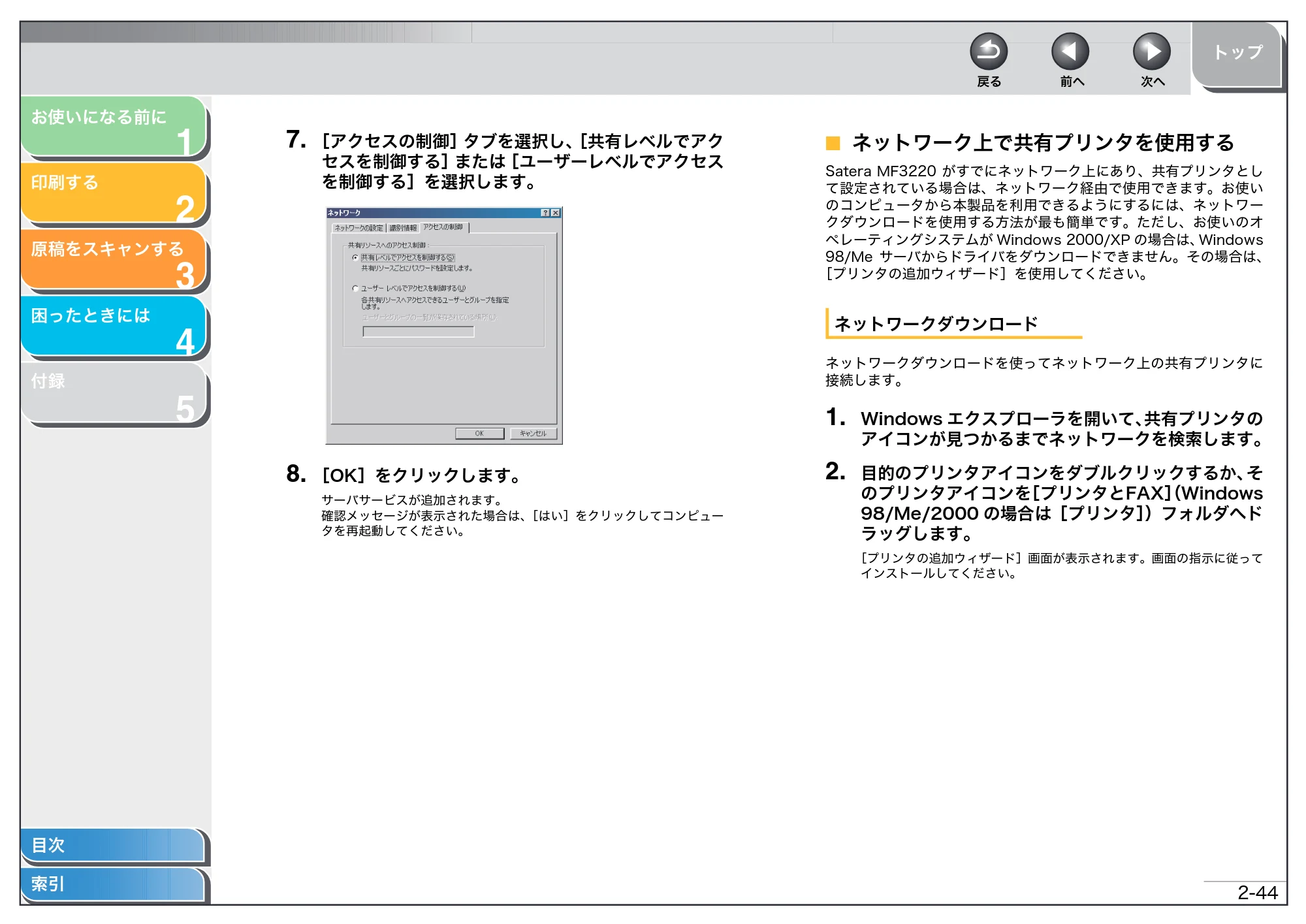Click the キャンセル button in the dialog
Image resolution: width=1306 pixels, height=924 pixels.
(x=533, y=434)
